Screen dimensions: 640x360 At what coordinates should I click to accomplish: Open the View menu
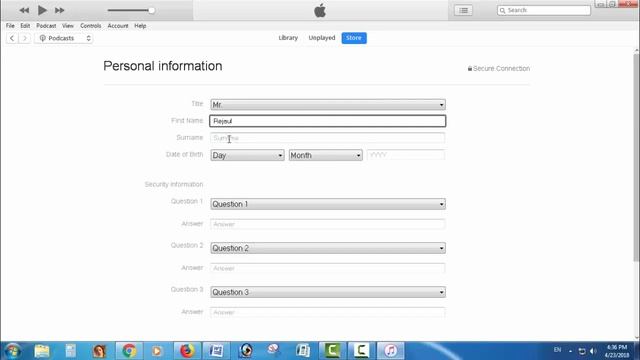point(68,26)
